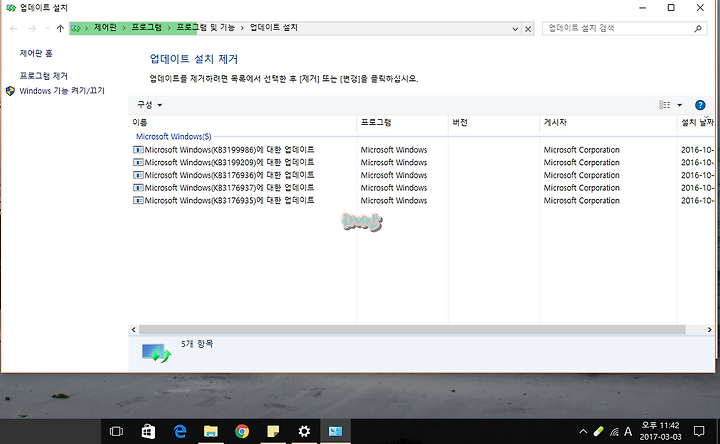The width and height of the screenshot is (720, 444).
Task: Select update KB3199986 row
Action: [x=422, y=150]
